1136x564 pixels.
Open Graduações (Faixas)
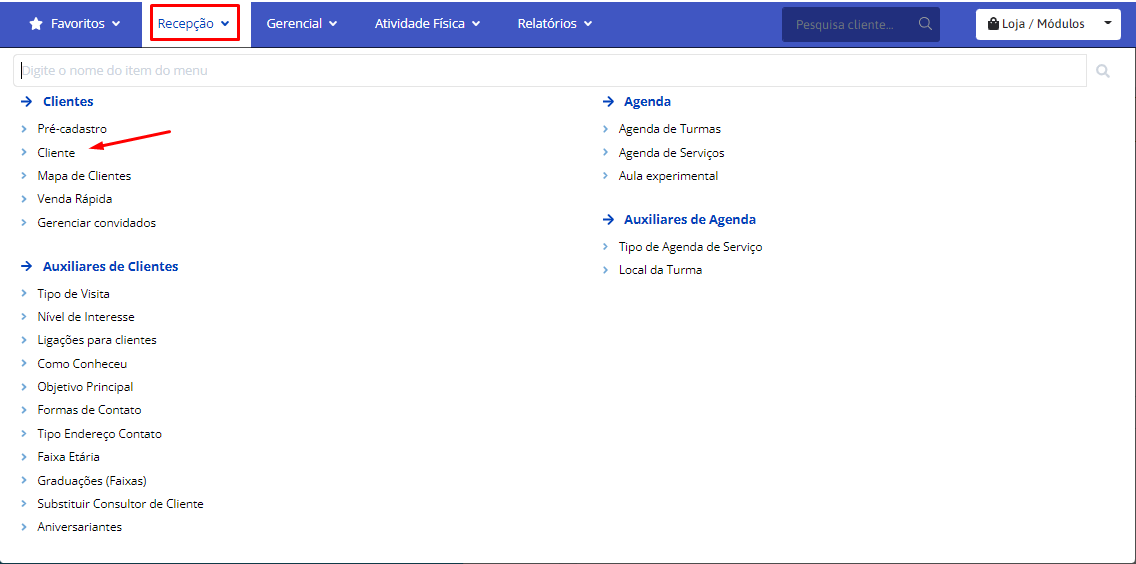(92, 481)
